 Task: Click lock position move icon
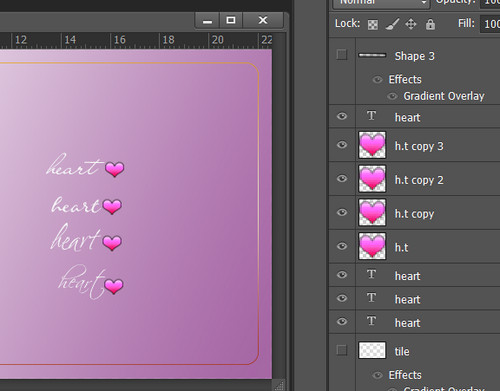coord(411,24)
